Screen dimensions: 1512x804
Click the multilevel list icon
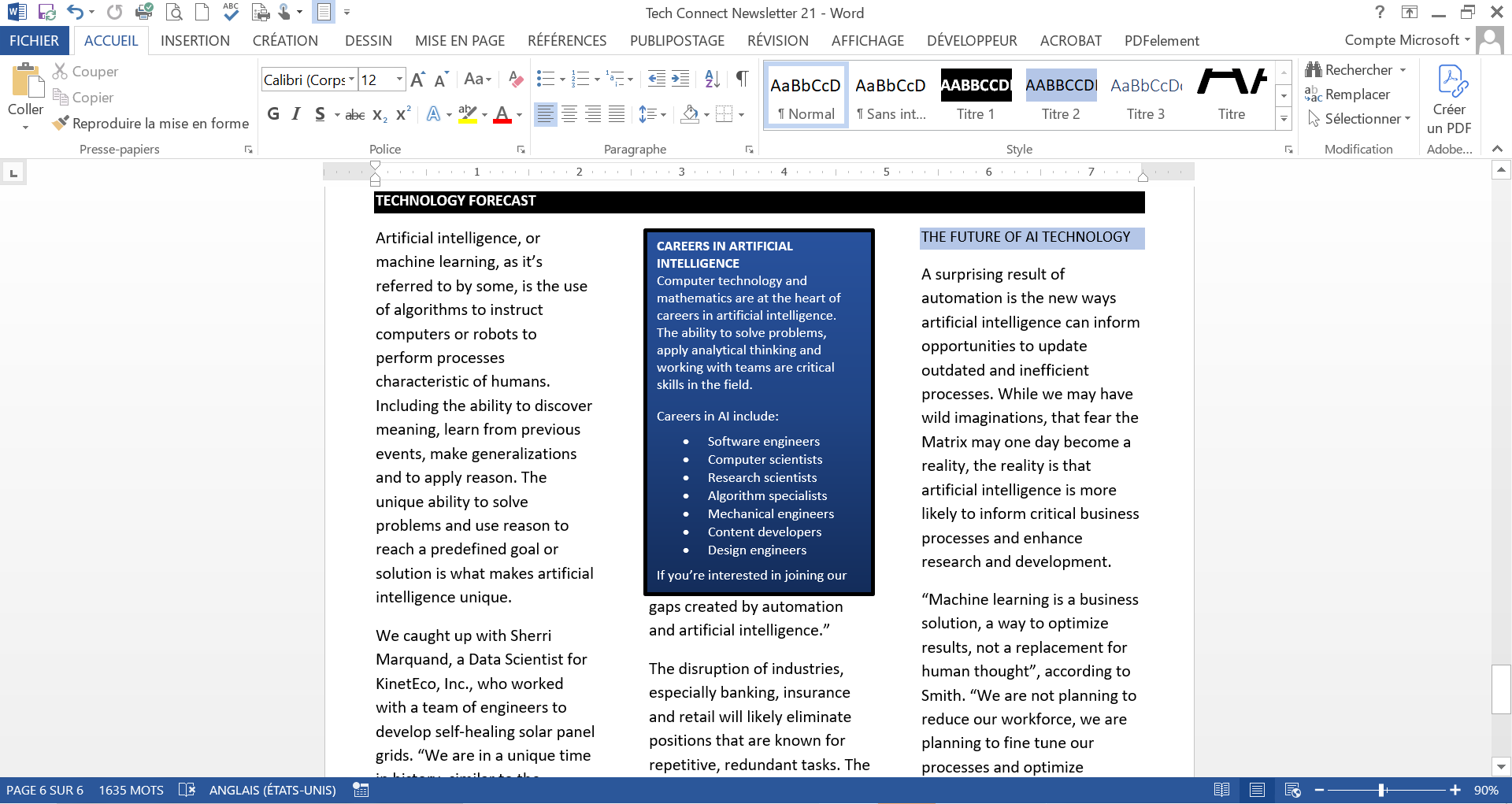click(615, 79)
